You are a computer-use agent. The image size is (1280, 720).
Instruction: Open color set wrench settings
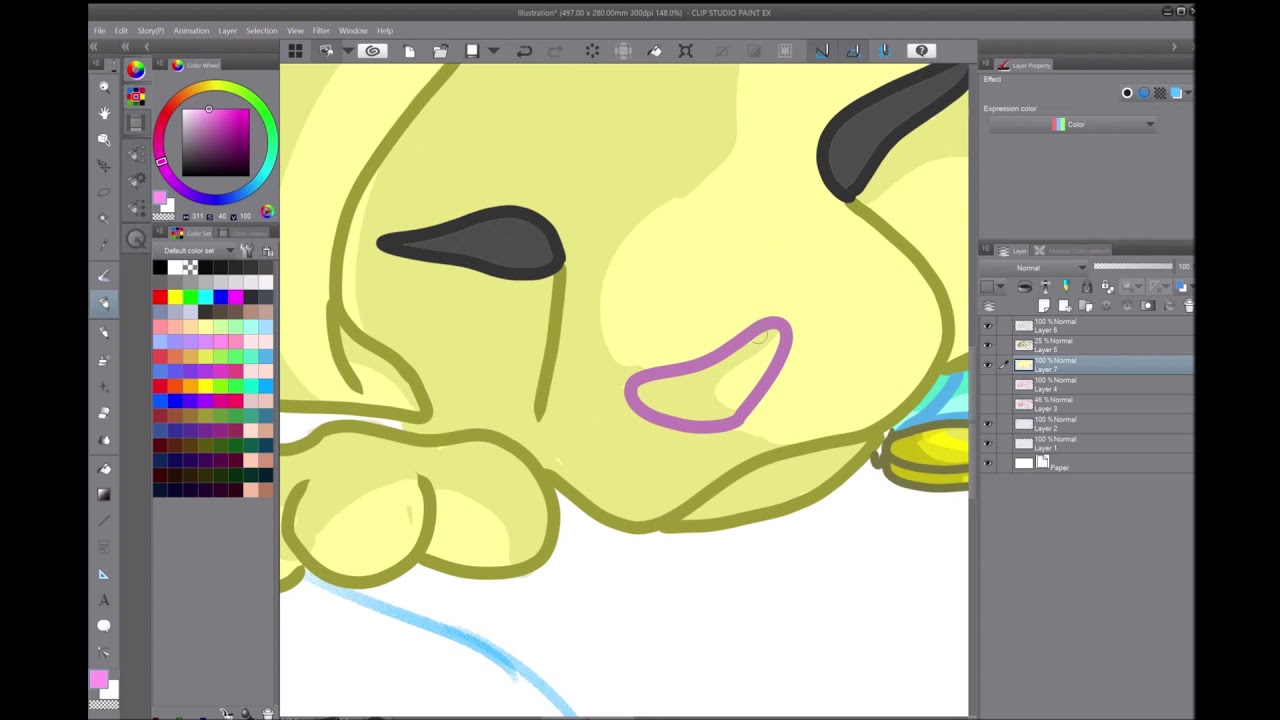246,250
